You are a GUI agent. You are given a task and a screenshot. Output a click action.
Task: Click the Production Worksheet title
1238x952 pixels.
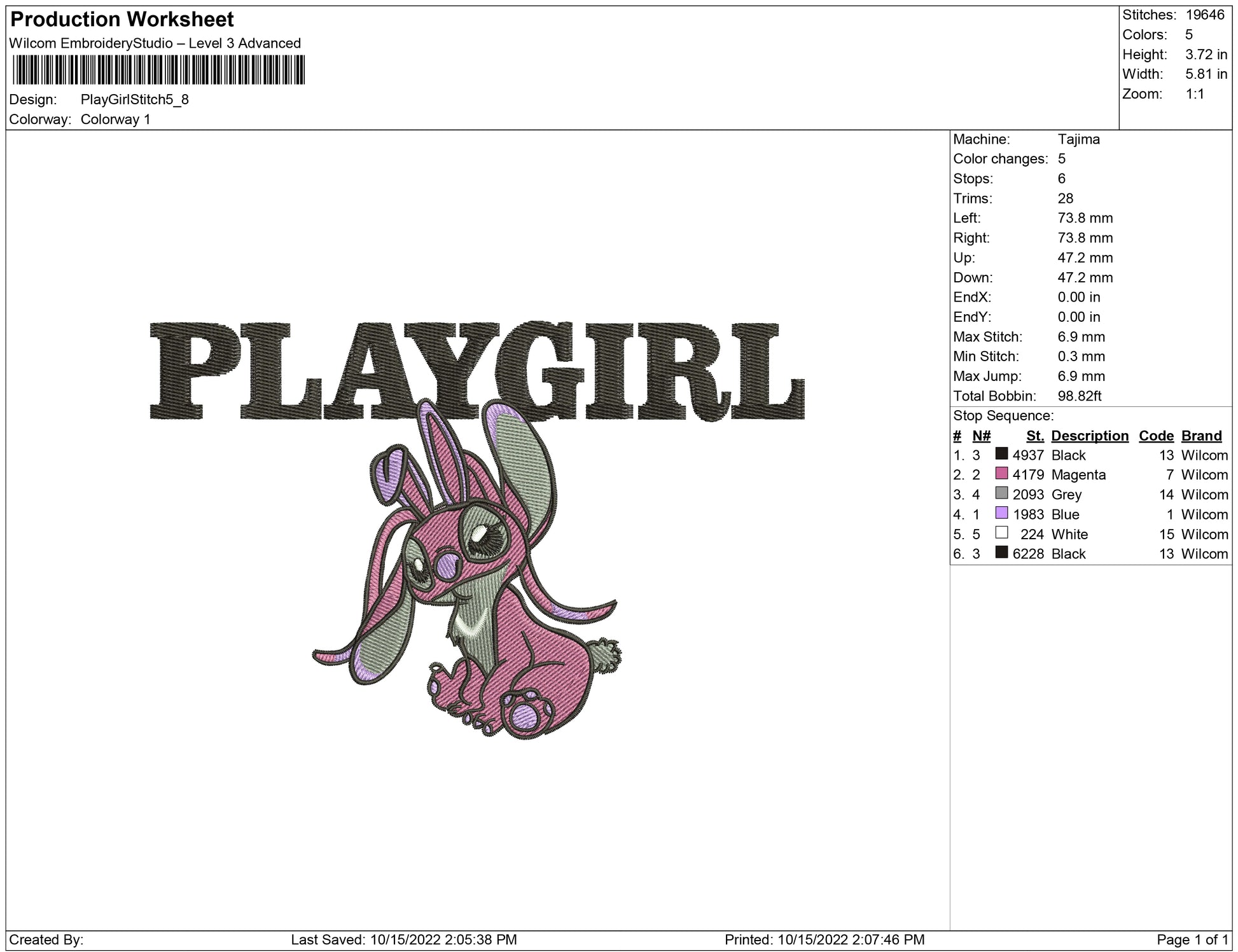click(x=122, y=20)
